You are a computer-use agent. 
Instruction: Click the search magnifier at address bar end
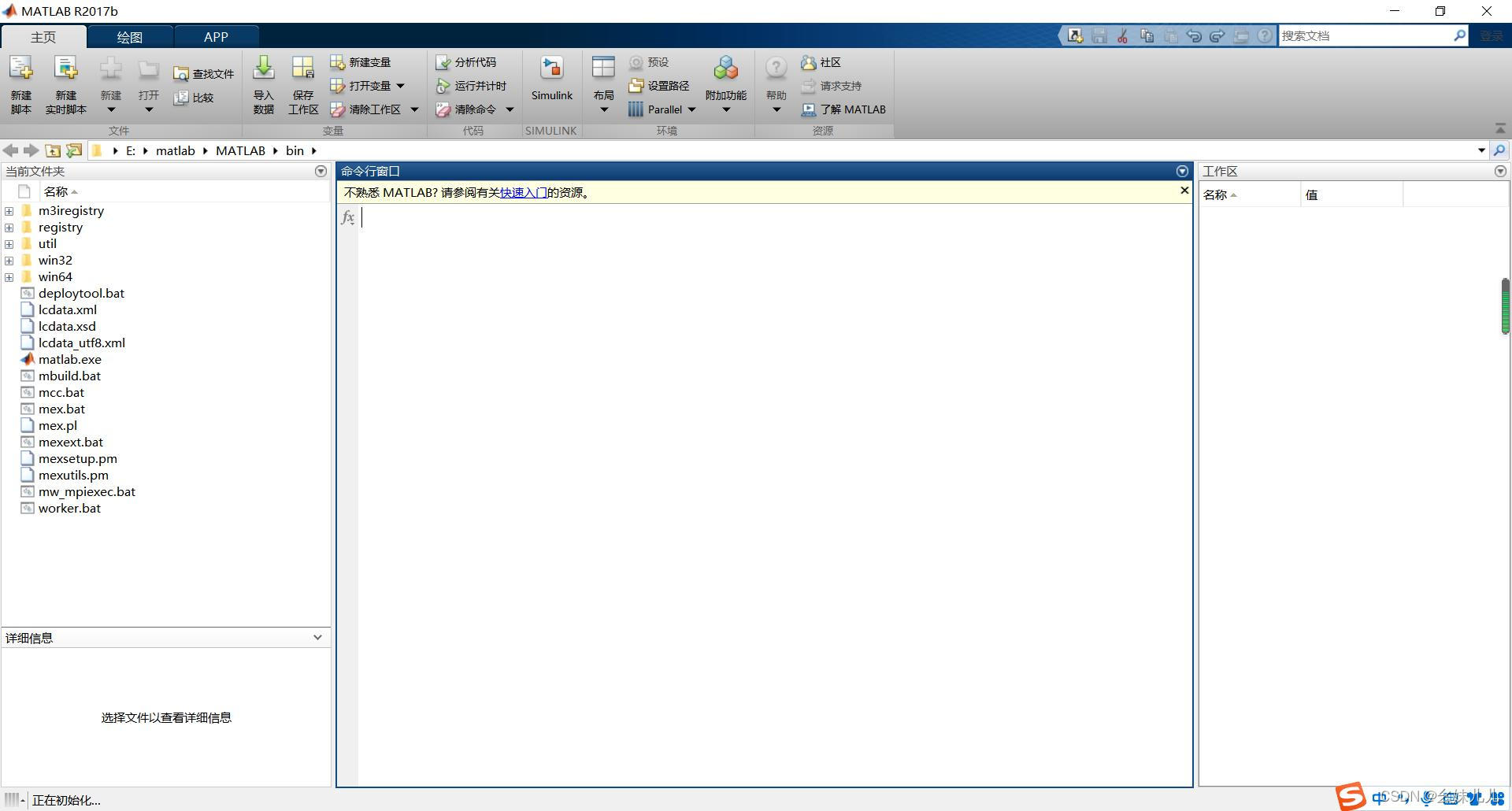click(1499, 150)
